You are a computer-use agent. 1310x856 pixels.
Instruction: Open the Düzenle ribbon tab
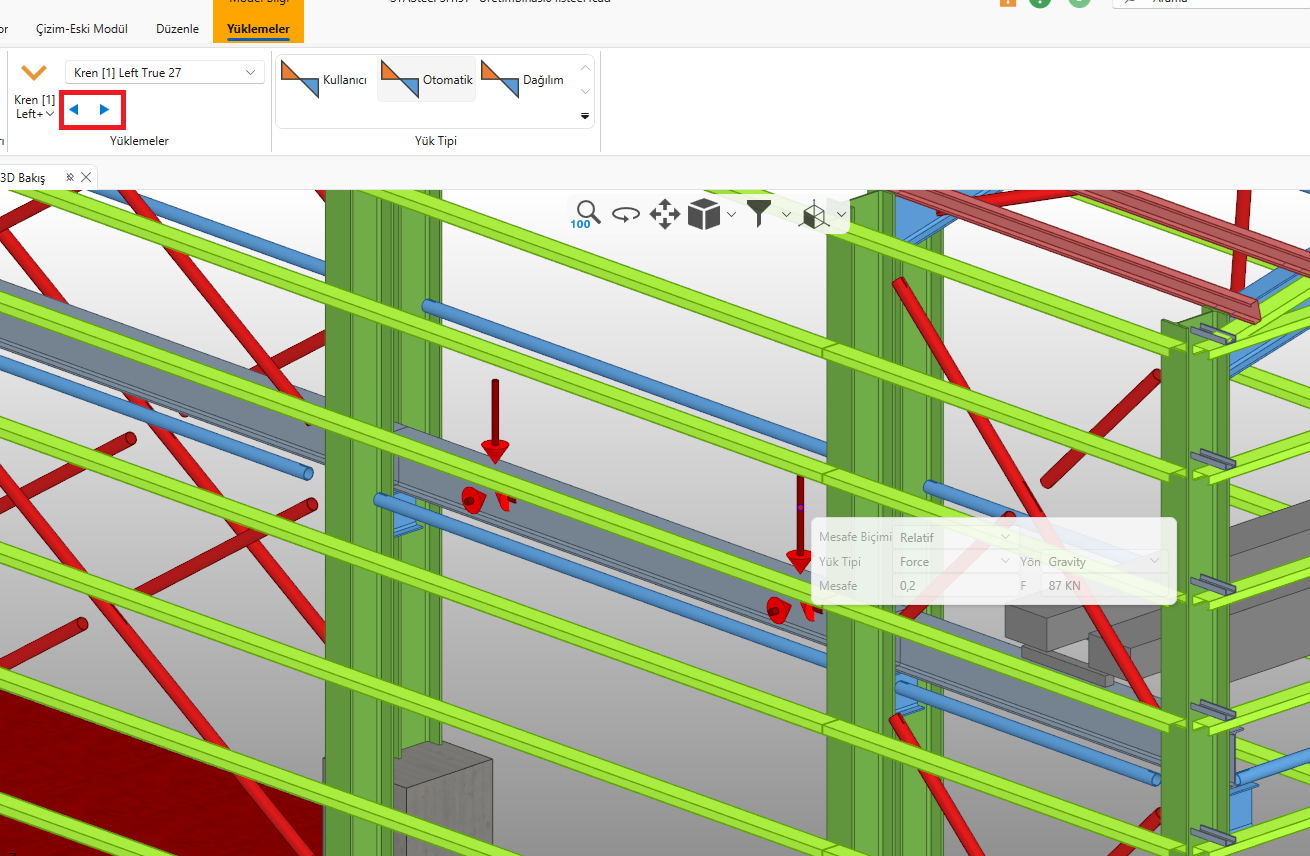(180, 29)
